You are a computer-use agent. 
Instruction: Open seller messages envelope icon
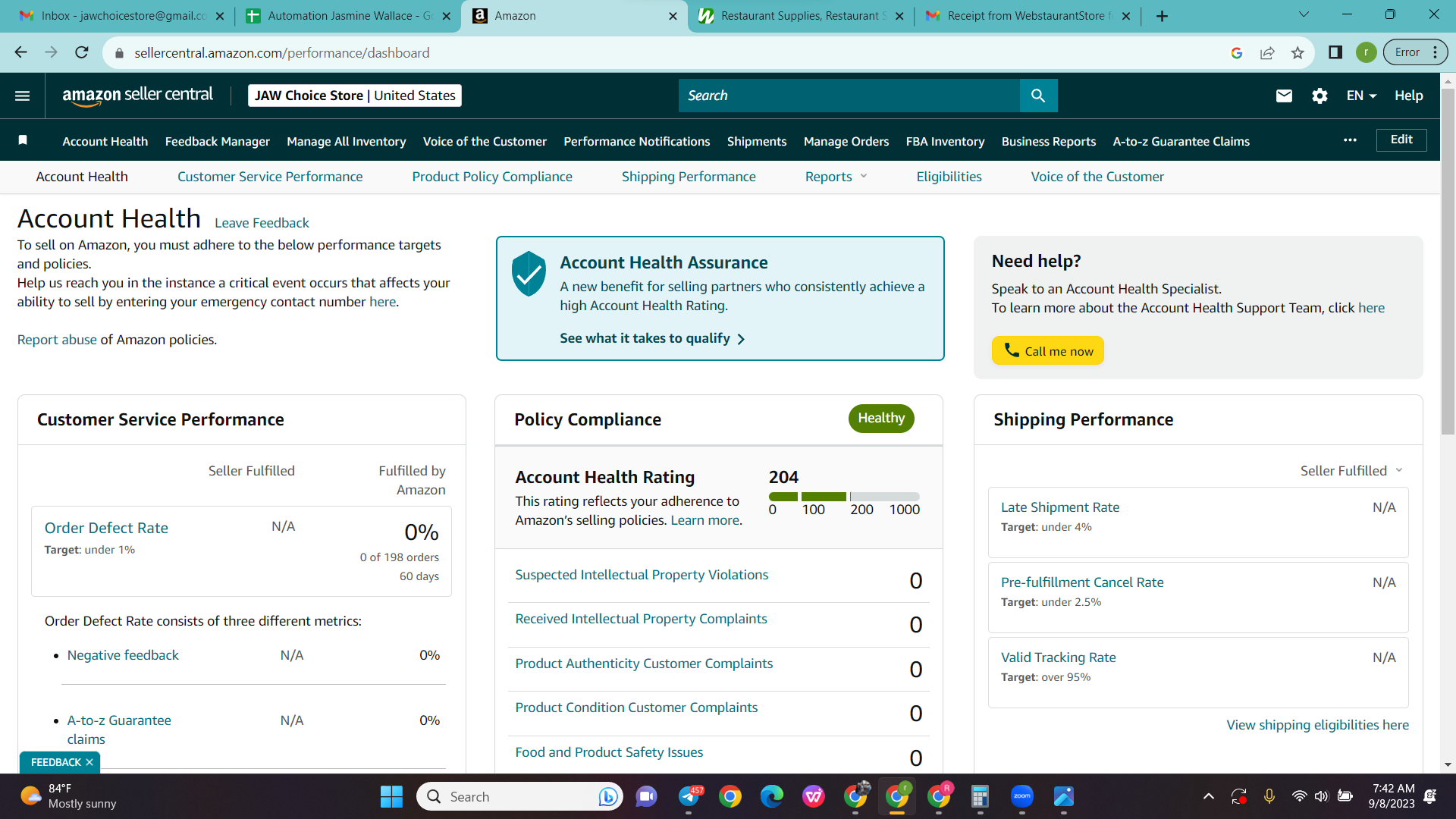pyautogui.click(x=1284, y=96)
